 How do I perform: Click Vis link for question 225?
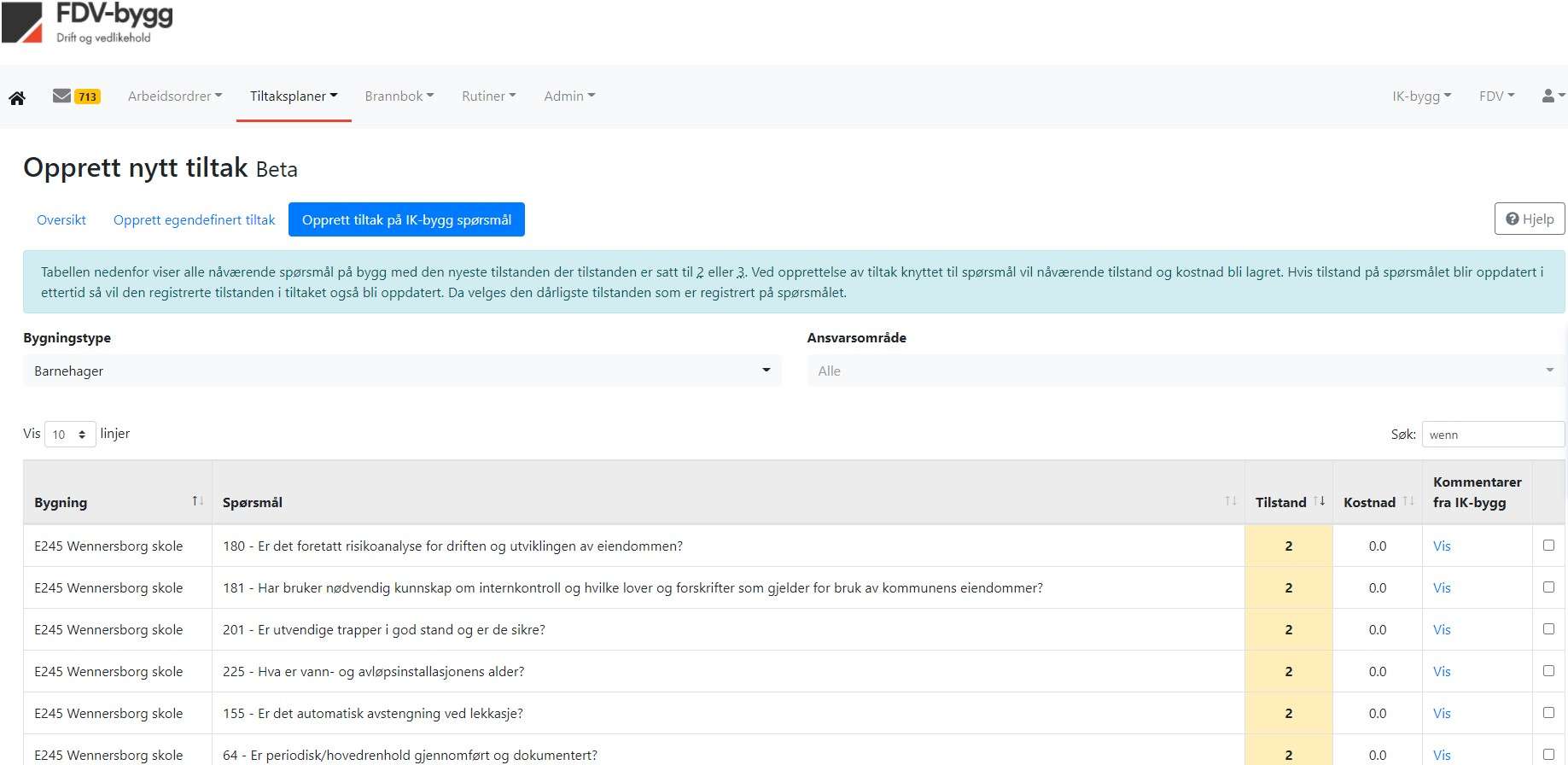tap(1442, 671)
